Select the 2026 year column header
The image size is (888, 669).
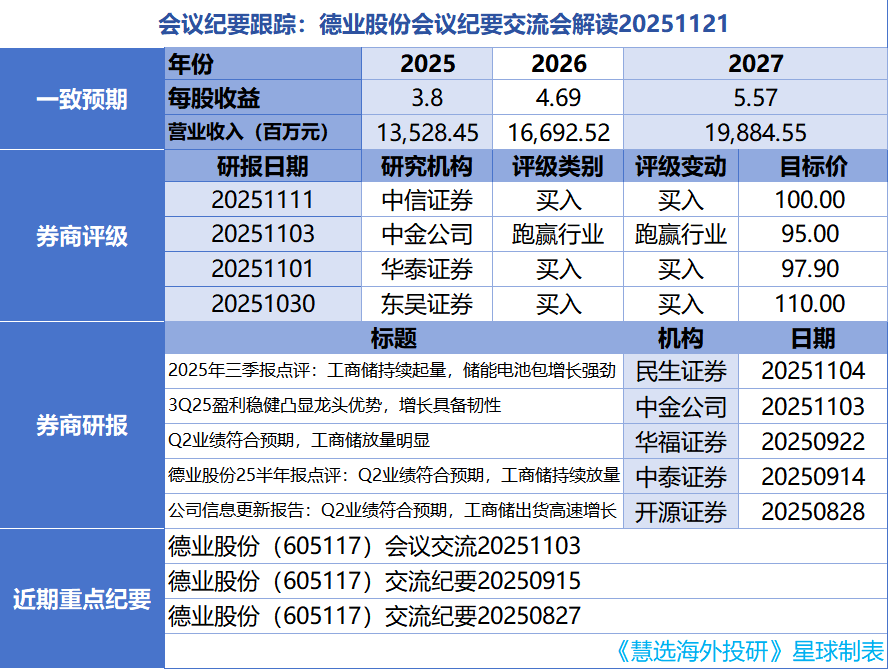pyautogui.click(x=558, y=63)
